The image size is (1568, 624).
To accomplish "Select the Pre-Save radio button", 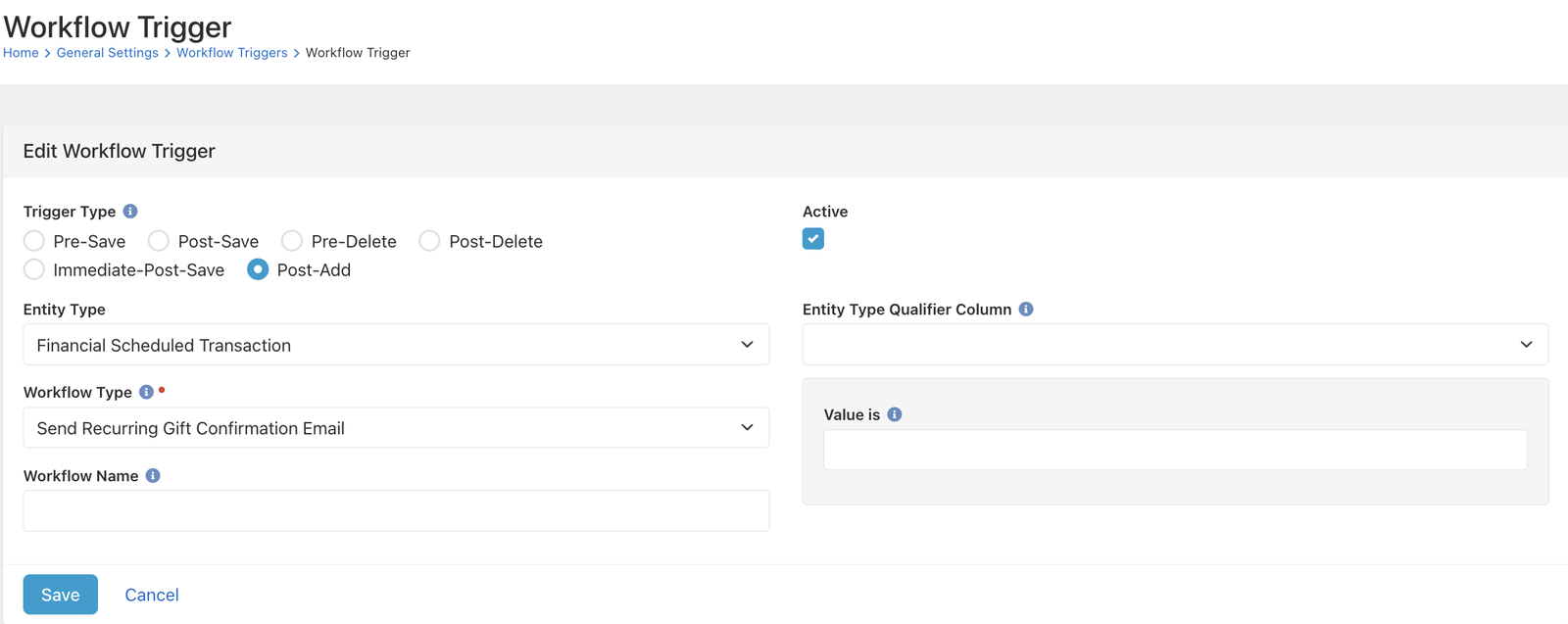I will (34, 241).
